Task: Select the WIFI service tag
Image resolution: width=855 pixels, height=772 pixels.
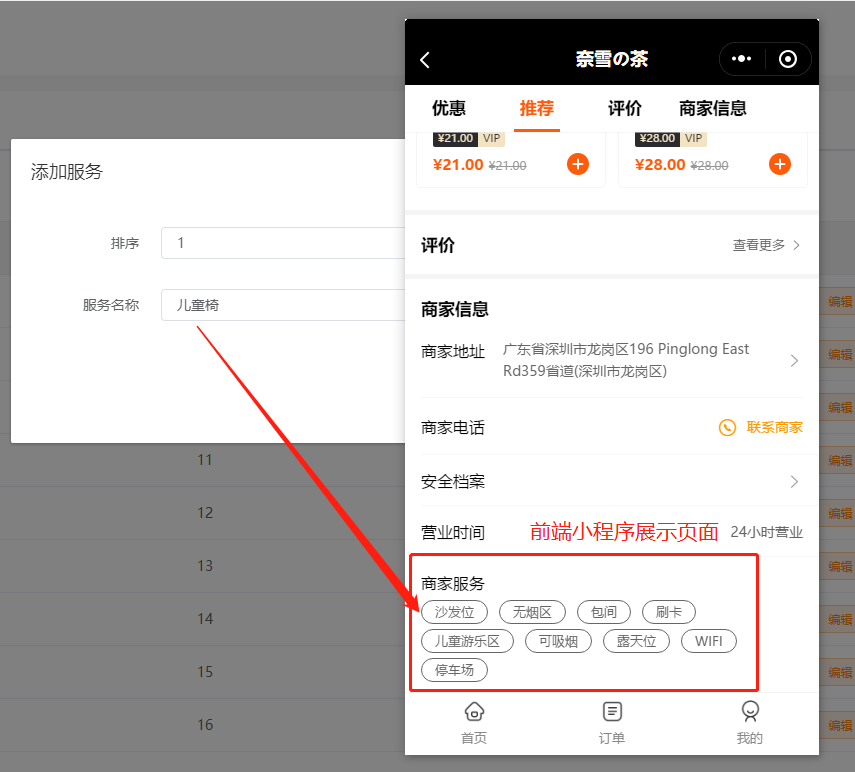Action: pyautogui.click(x=709, y=641)
